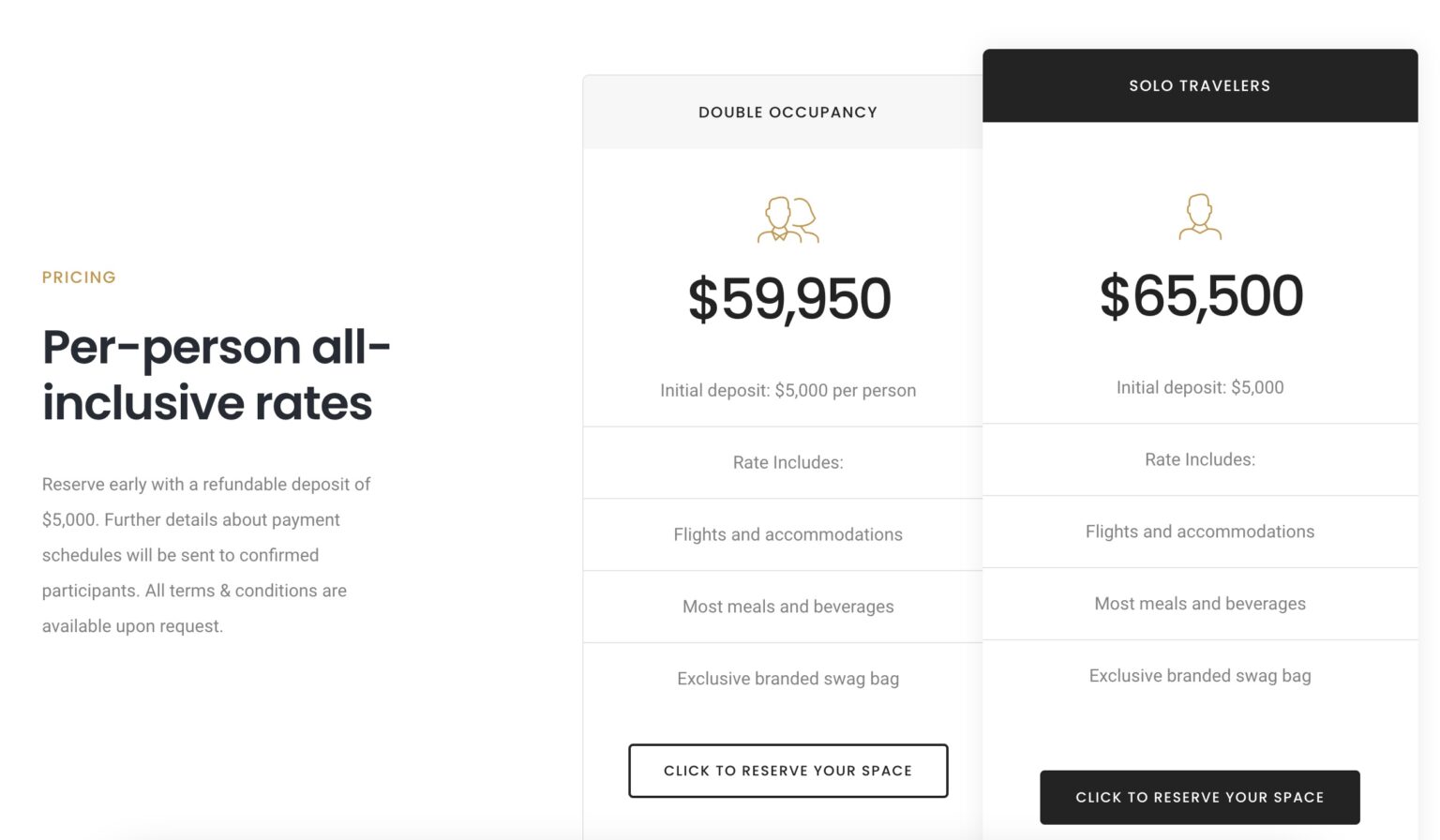This screenshot has width=1440, height=840.
Task: Click "Rate Includes:" in Double Occupancy card
Action: tap(787, 462)
